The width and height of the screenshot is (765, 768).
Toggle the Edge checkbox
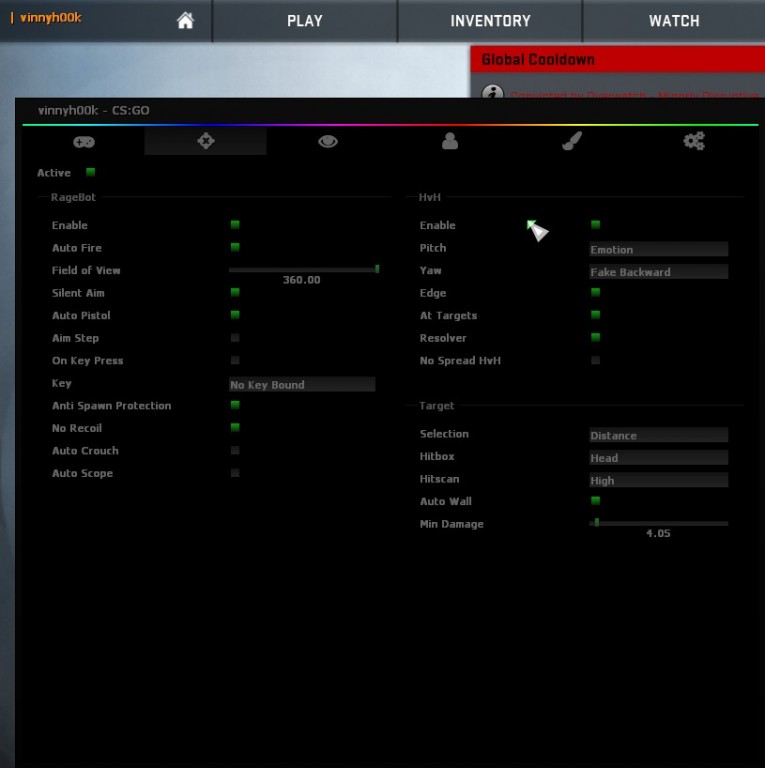tap(596, 292)
